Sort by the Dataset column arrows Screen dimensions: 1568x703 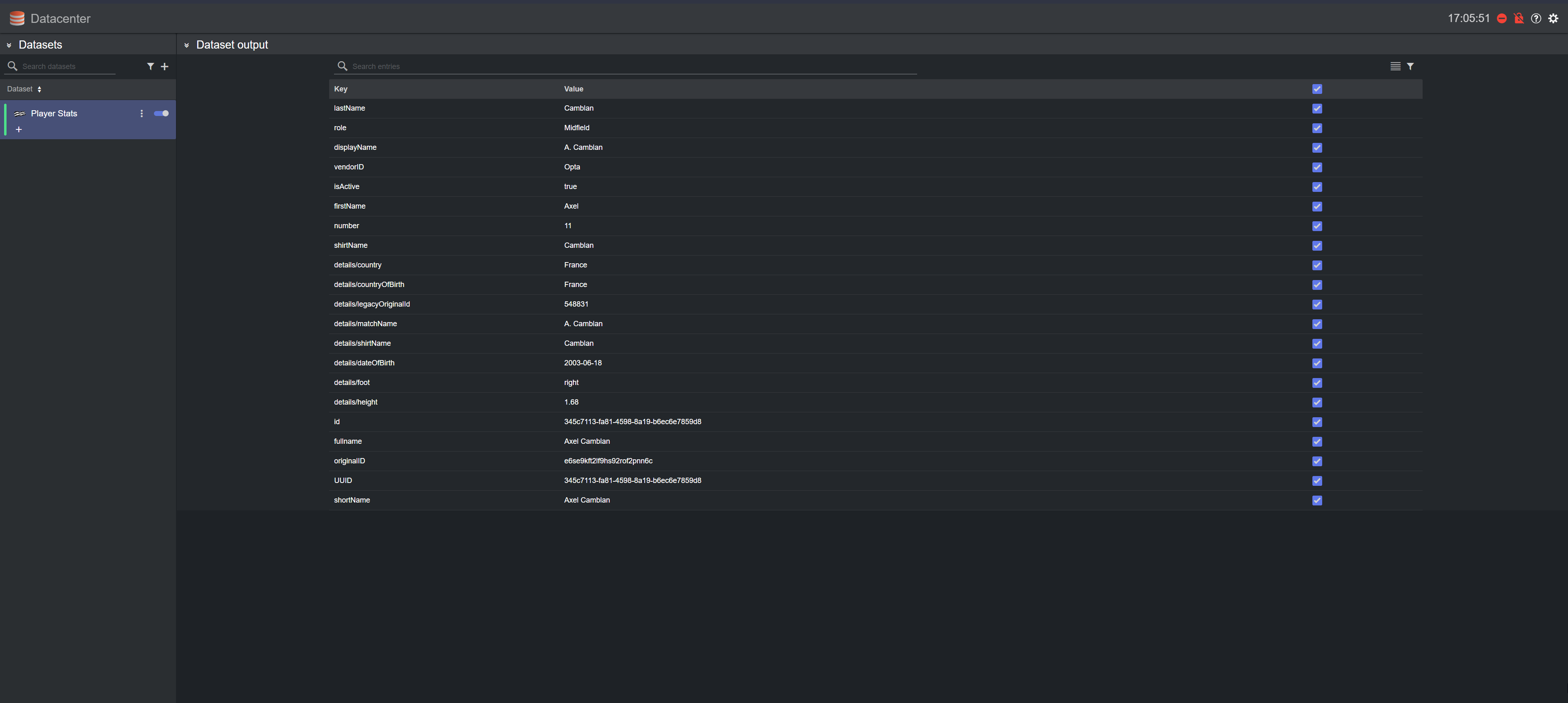[40, 89]
